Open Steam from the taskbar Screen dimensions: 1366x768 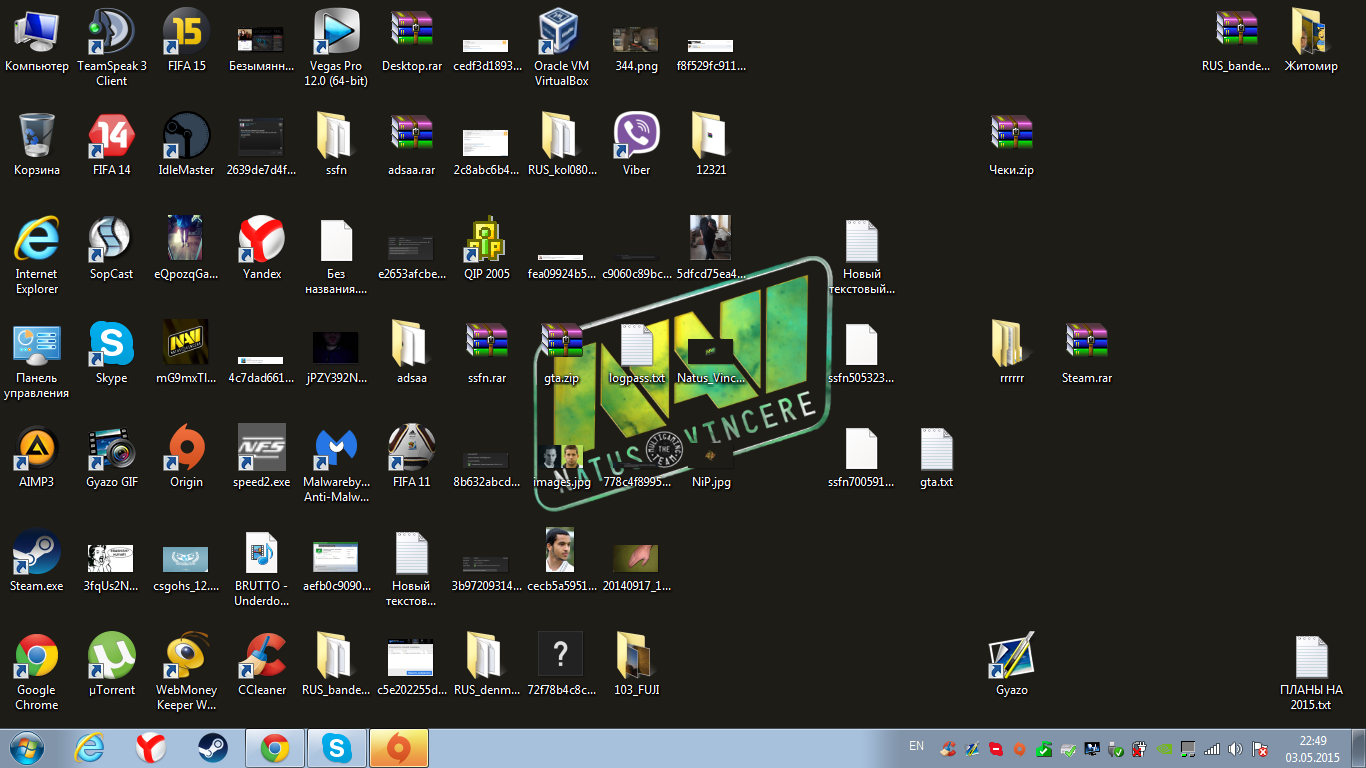click(212, 747)
